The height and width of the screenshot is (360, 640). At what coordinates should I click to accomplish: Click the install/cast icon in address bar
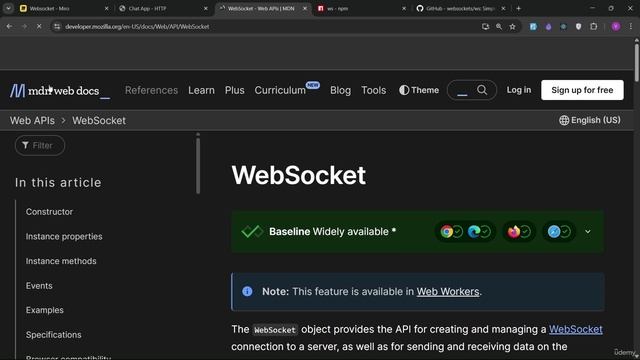tap(485, 27)
